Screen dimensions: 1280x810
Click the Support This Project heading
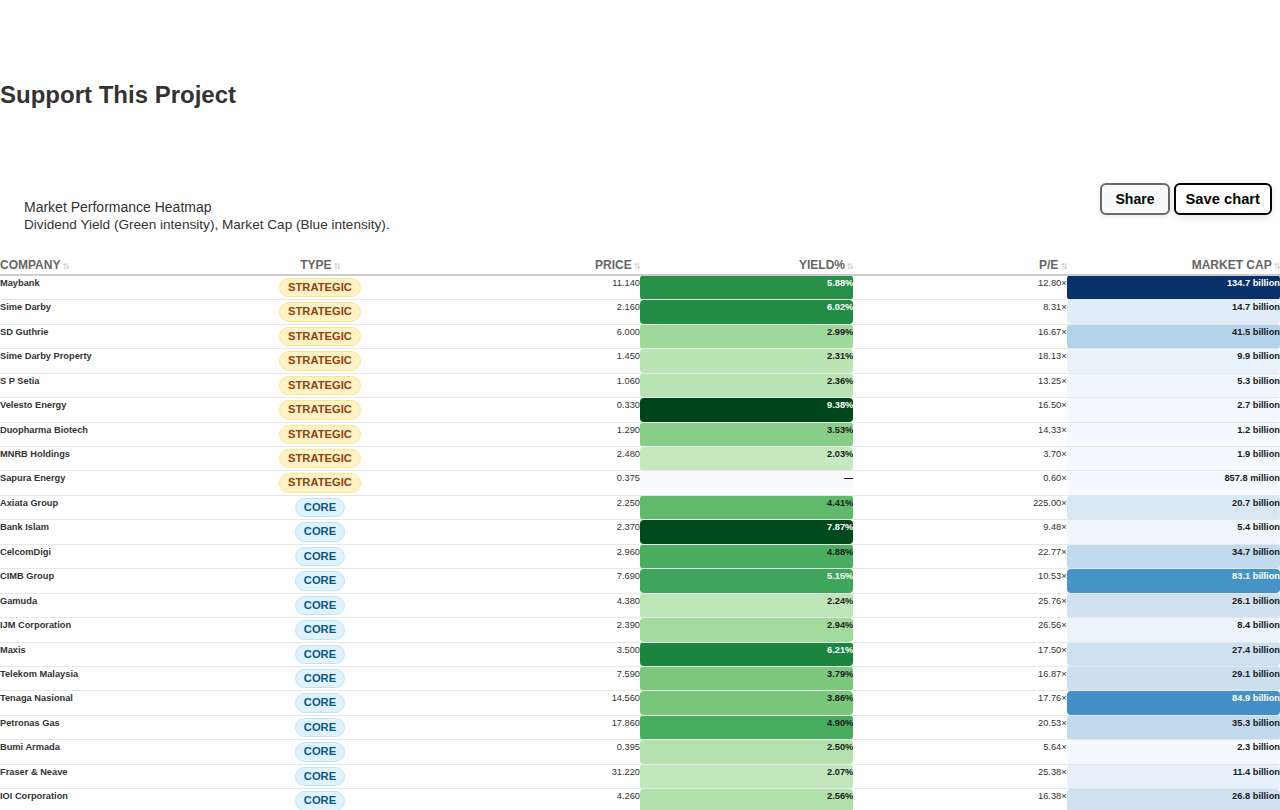coord(118,95)
